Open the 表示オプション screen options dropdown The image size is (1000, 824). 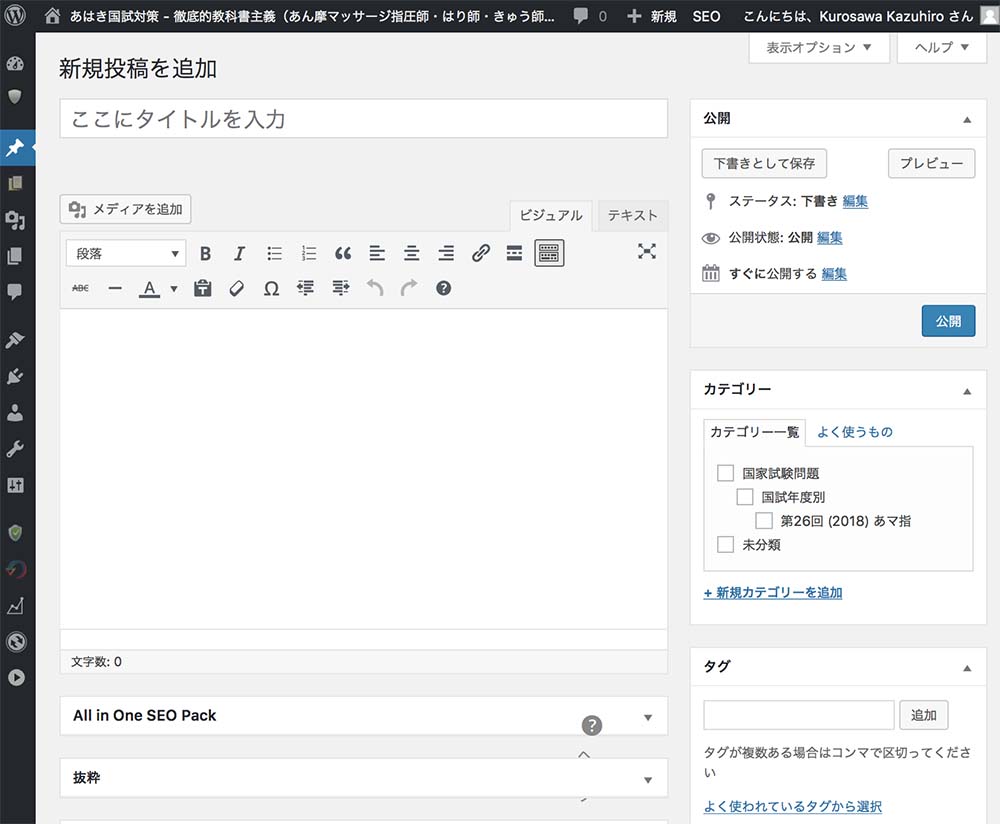tap(819, 47)
